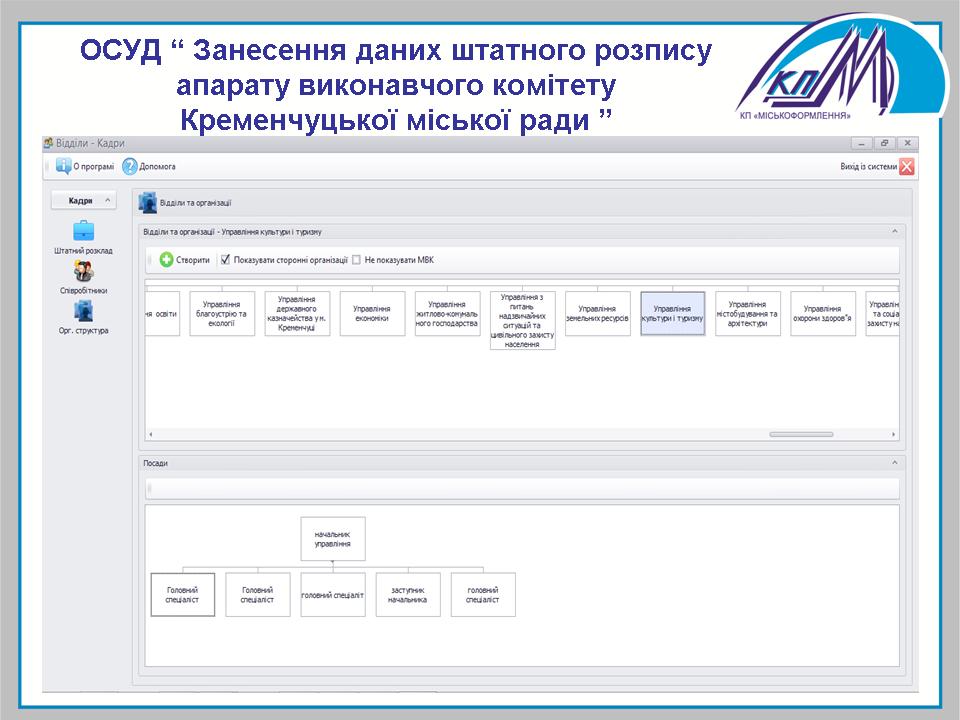
Task: Click the О програмі info icon
Action: pos(63,166)
